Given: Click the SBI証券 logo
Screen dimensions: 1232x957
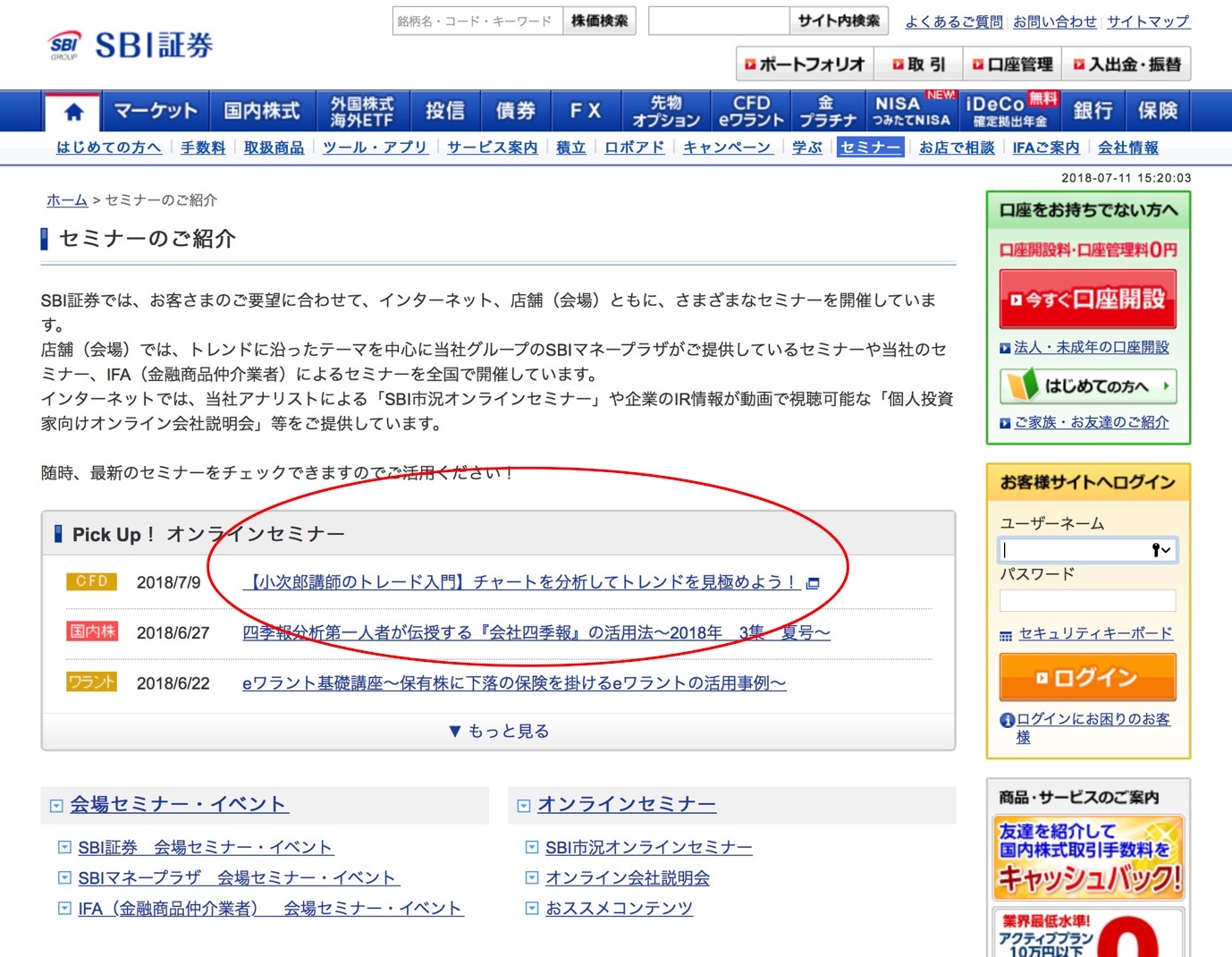Looking at the screenshot, I should [x=131, y=45].
